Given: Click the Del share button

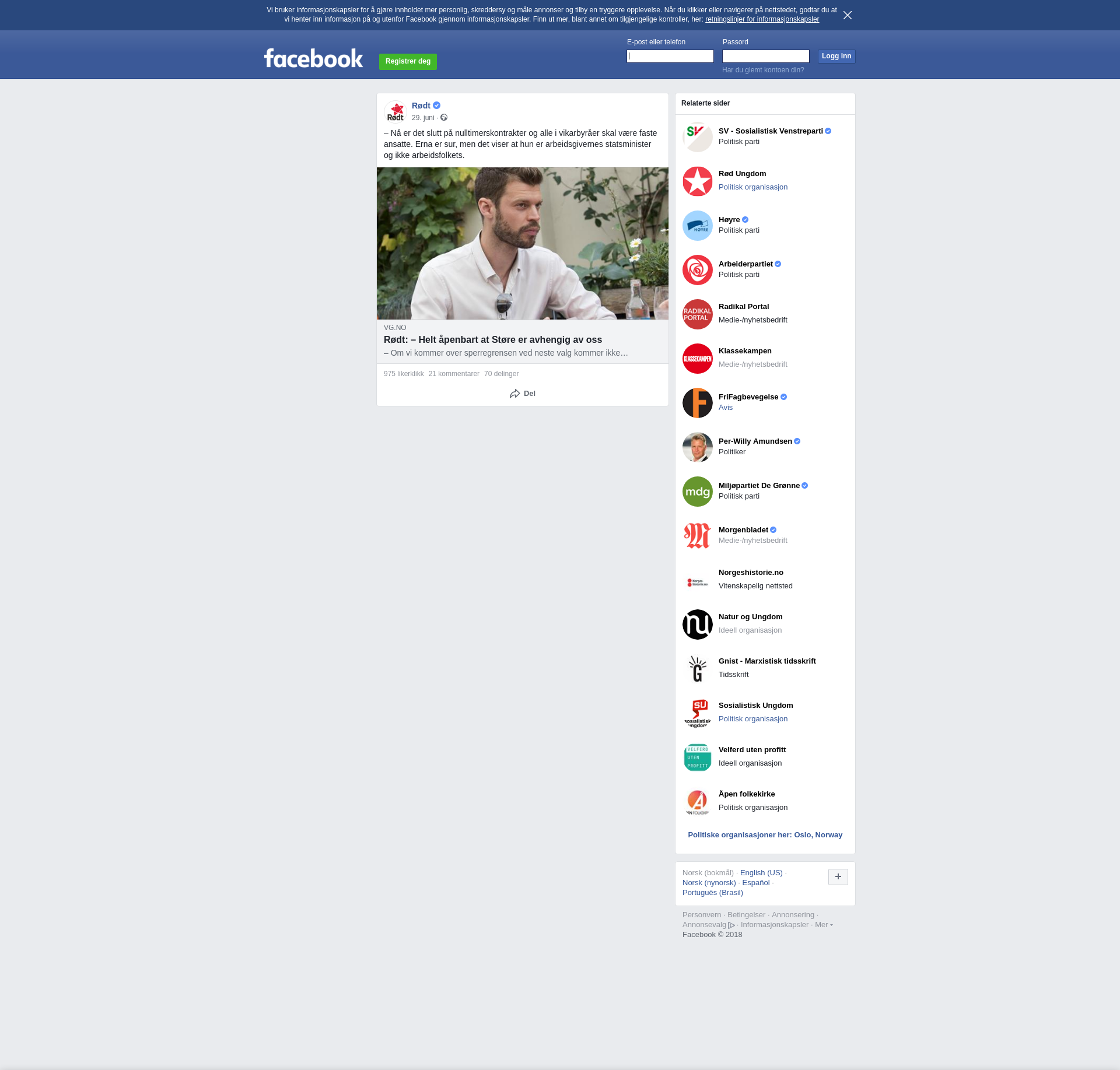Looking at the screenshot, I should [523, 394].
